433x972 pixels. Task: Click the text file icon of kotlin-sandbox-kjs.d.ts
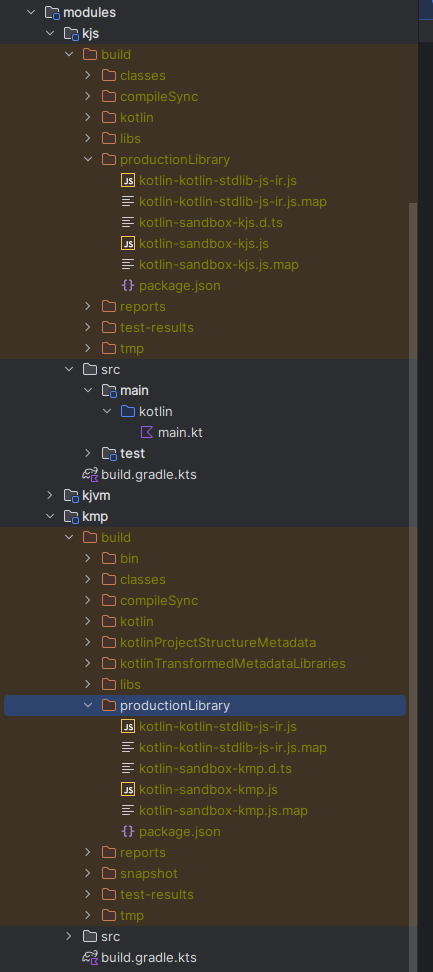[x=128, y=223]
